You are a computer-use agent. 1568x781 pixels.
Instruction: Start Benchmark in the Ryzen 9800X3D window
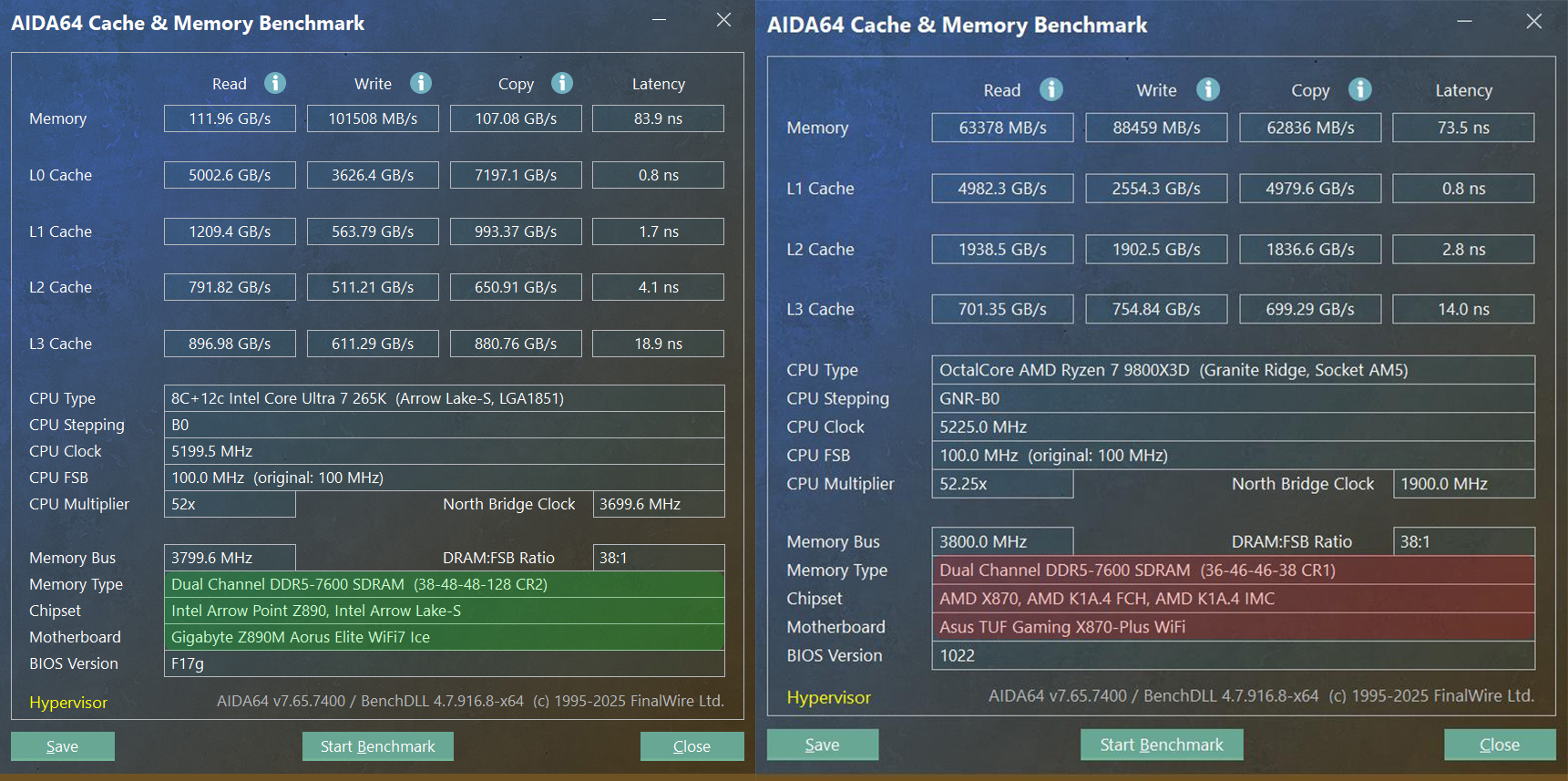click(x=1162, y=745)
